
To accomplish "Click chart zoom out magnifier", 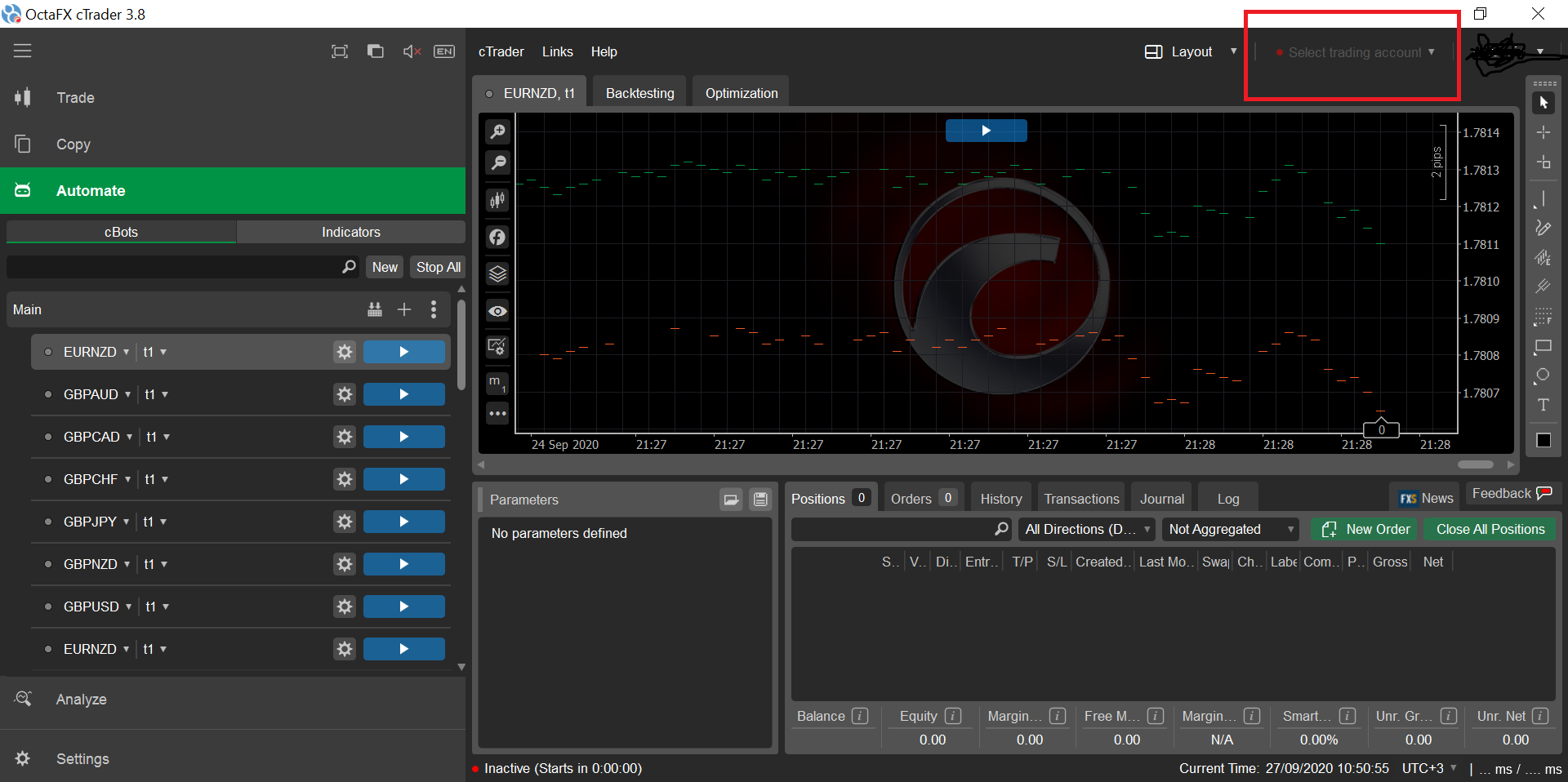I will coord(497,163).
